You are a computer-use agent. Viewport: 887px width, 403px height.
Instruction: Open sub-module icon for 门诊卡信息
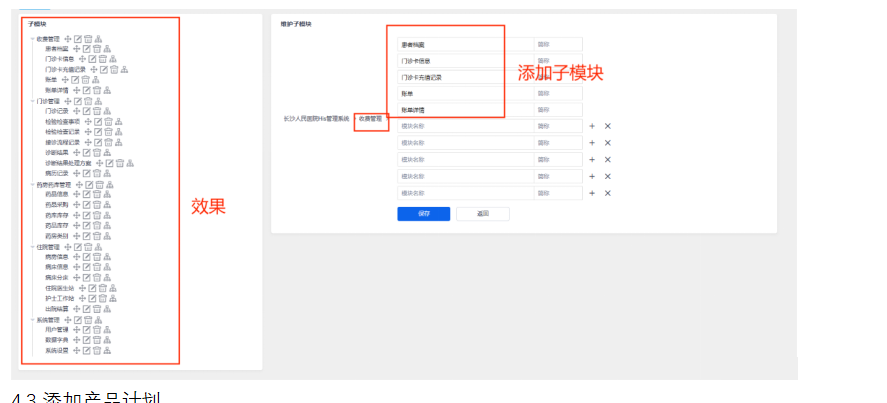pyautogui.click(x=113, y=59)
